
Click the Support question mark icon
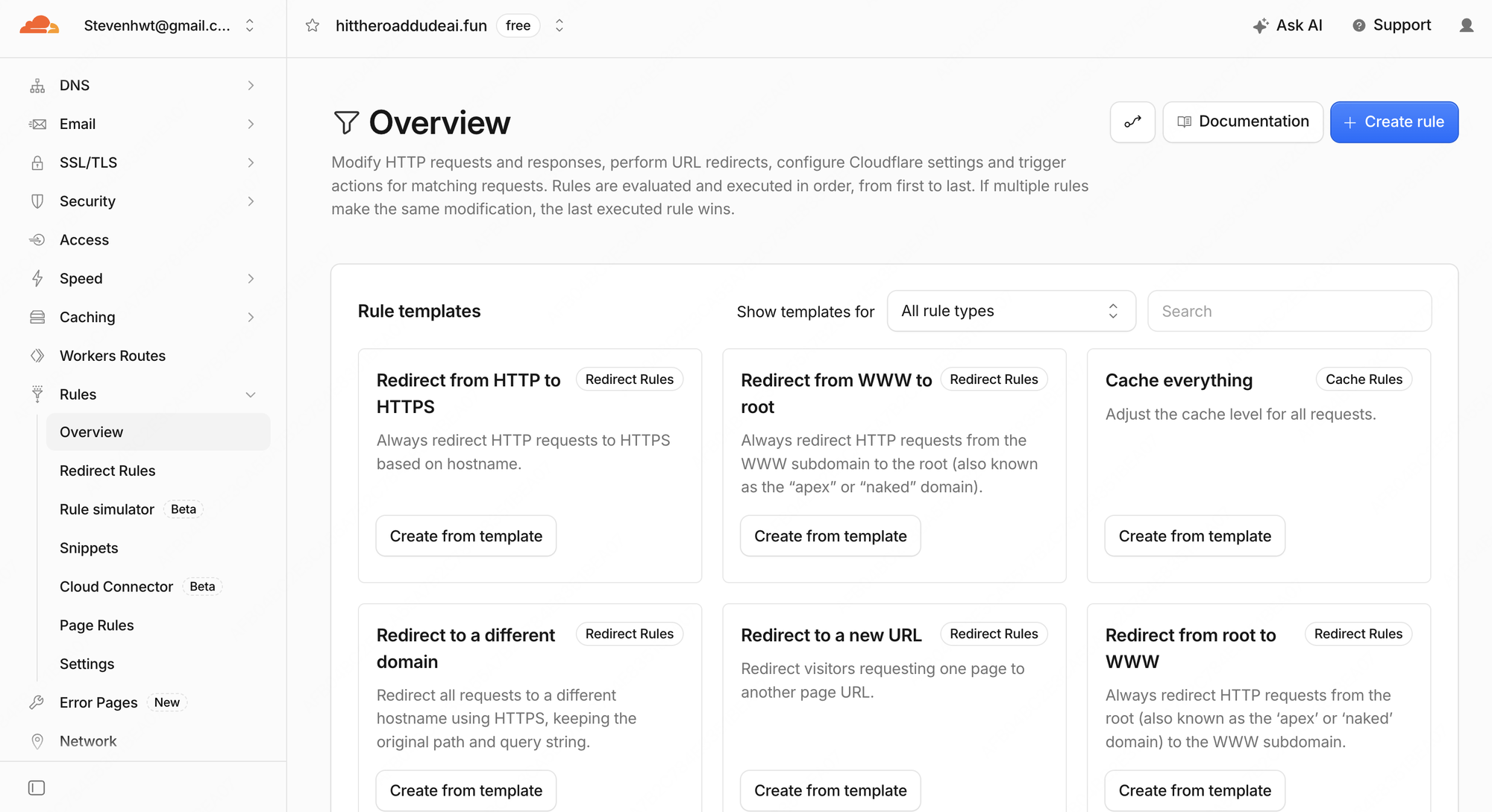(1359, 26)
